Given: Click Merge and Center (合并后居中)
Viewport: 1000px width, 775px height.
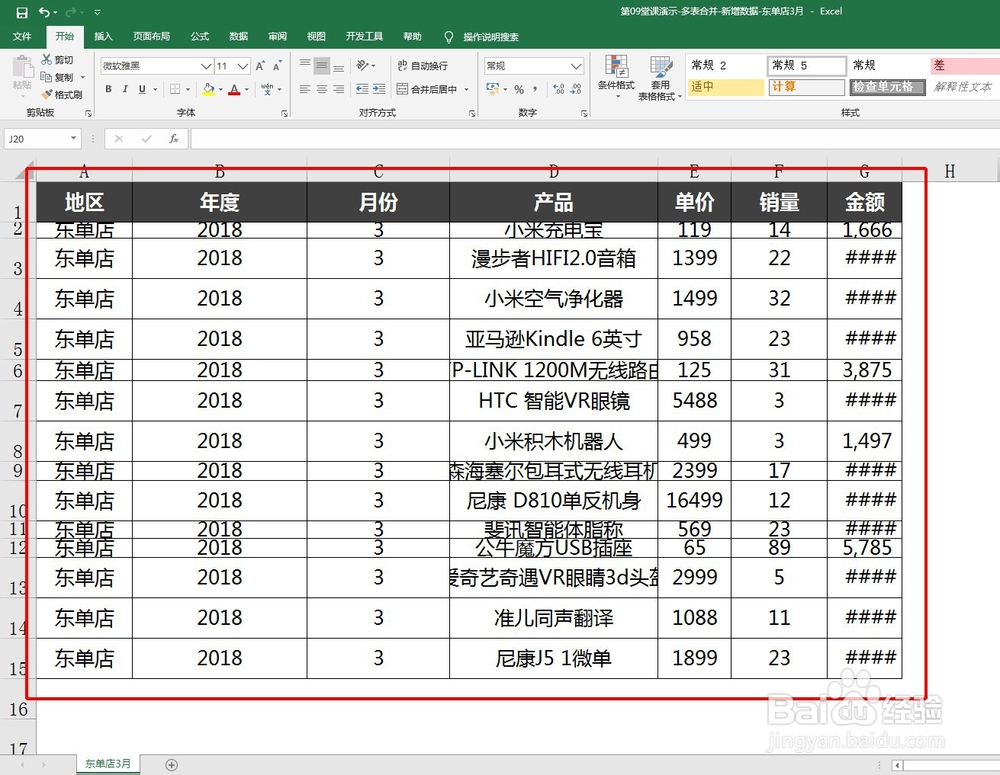Looking at the screenshot, I should 427,89.
